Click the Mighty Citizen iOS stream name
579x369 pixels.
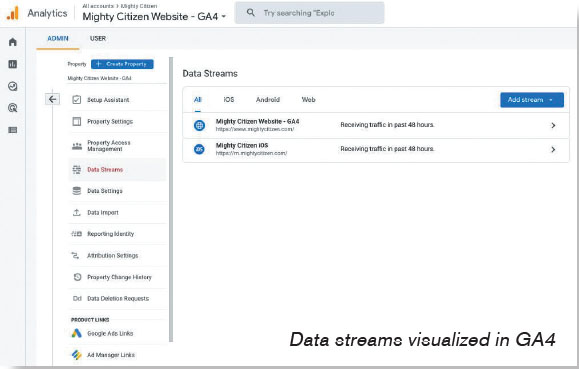click(x=242, y=146)
